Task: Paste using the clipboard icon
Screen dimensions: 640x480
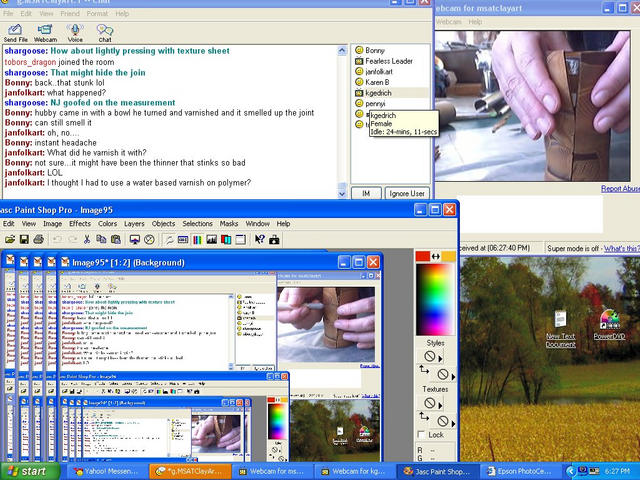Action: tap(116, 240)
